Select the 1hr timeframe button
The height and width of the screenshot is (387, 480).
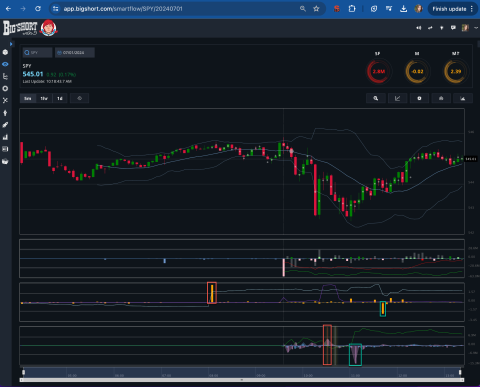coord(44,98)
